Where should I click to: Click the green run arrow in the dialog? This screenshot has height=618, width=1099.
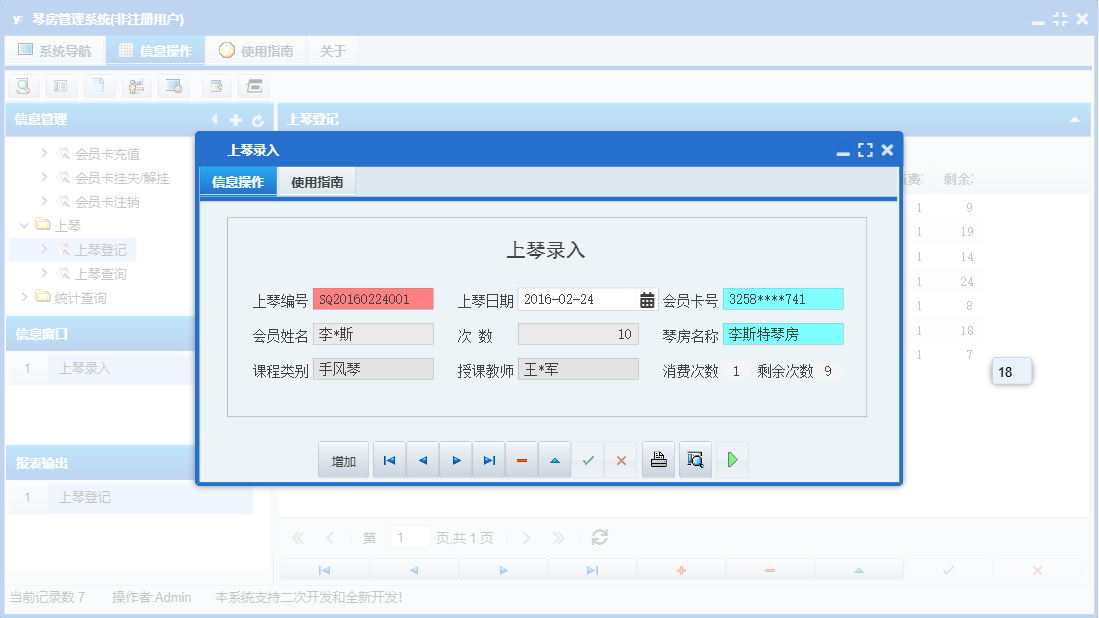(731, 459)
